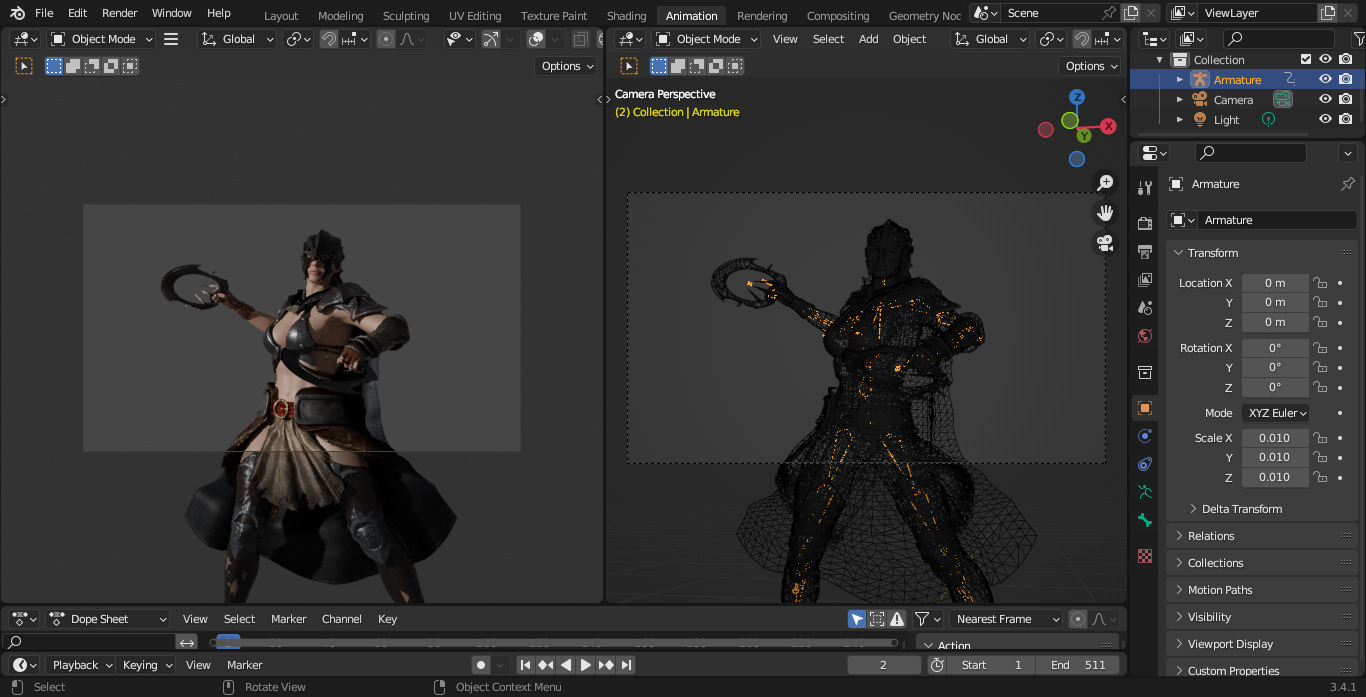Open Dope Sheet mode dropdown

pos(107,619)
